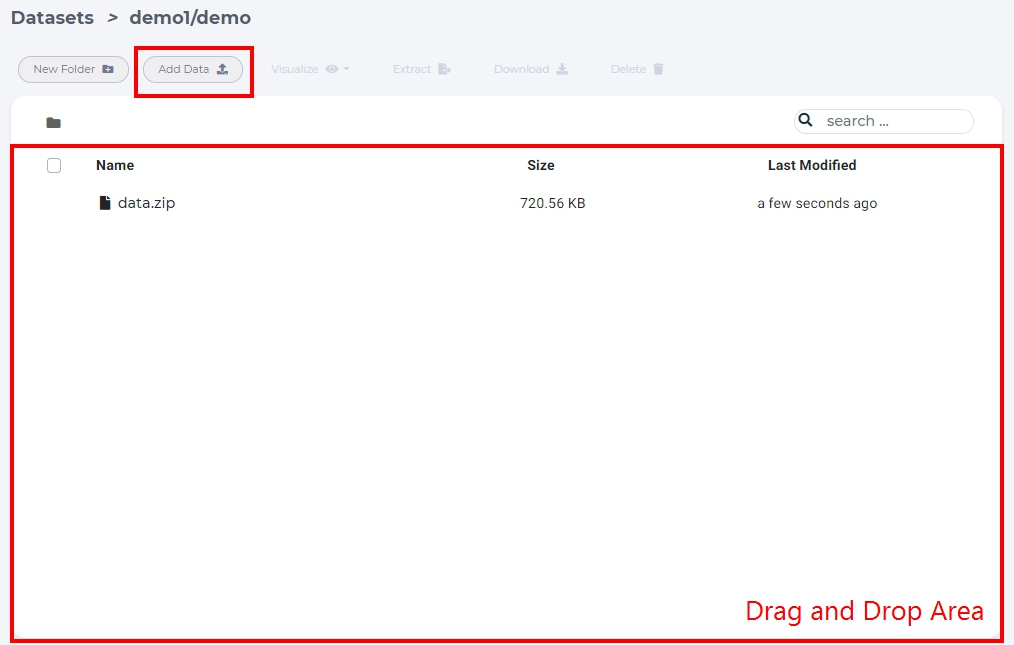Expand the Visualize dropdown arrow
The width and height of the screenshot is (1014, 645).
347,69
